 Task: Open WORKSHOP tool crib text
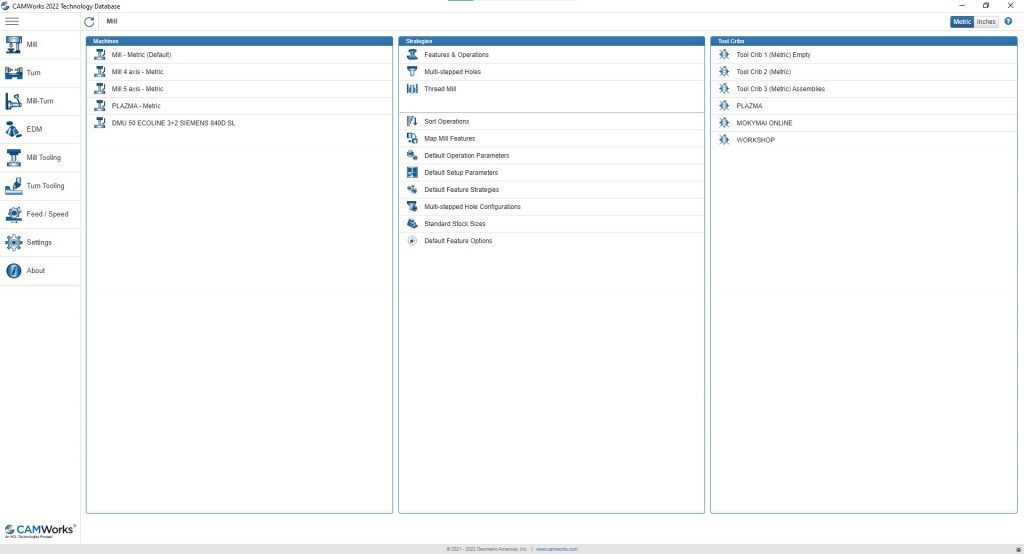click(756, 140)
